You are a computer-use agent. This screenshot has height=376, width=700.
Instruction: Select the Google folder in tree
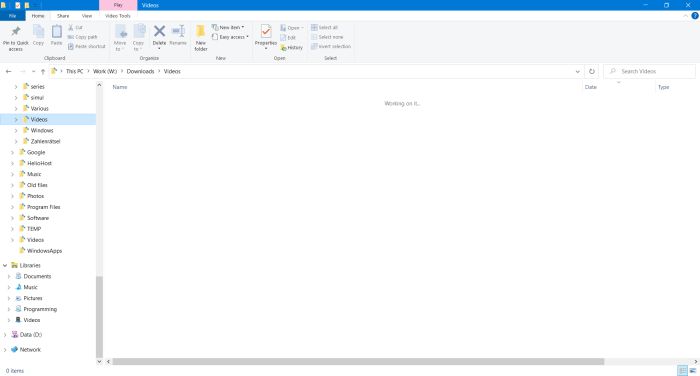[36, 152]
